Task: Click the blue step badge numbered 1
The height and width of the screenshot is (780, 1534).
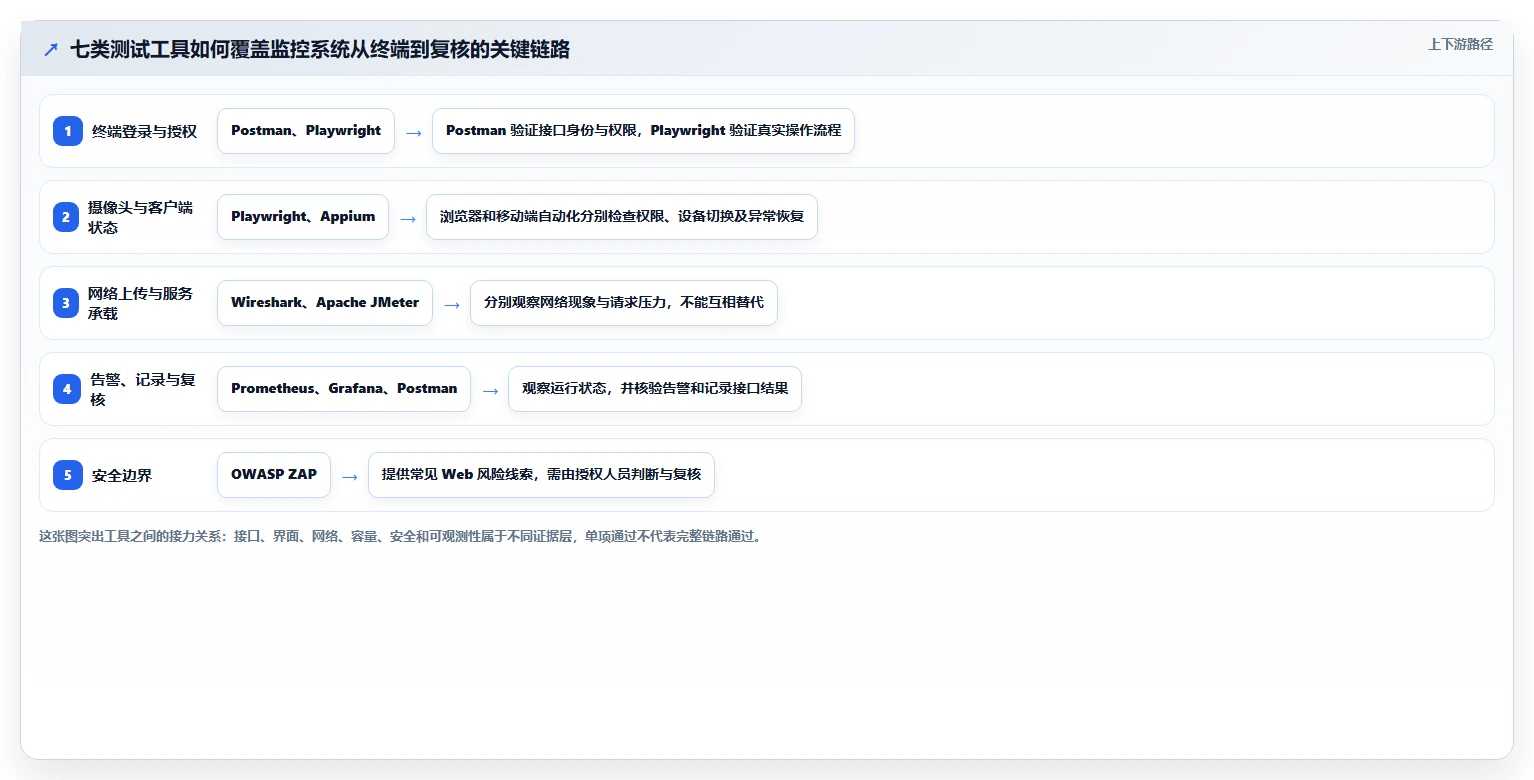Action: pos(68,131)
